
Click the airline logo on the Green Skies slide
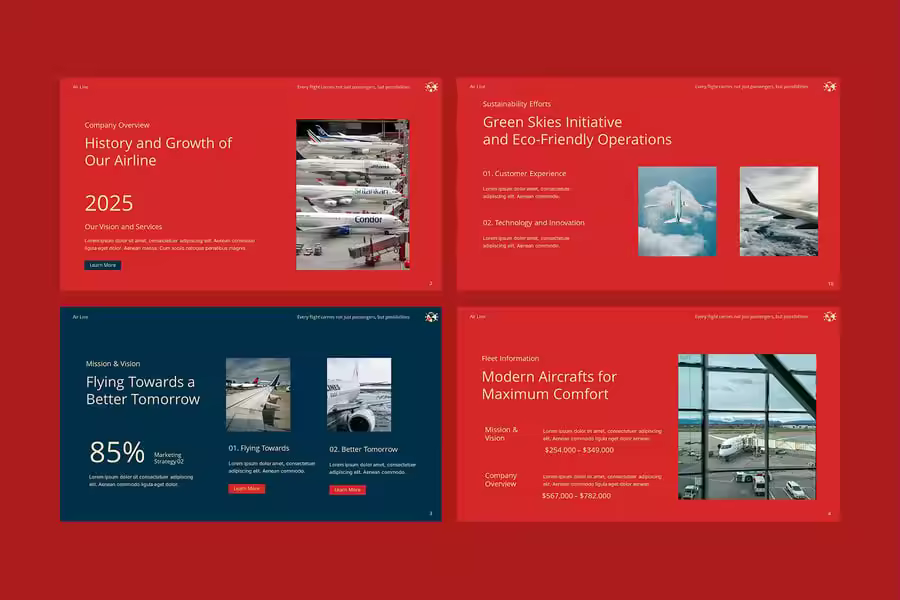(x=829, y=87)
